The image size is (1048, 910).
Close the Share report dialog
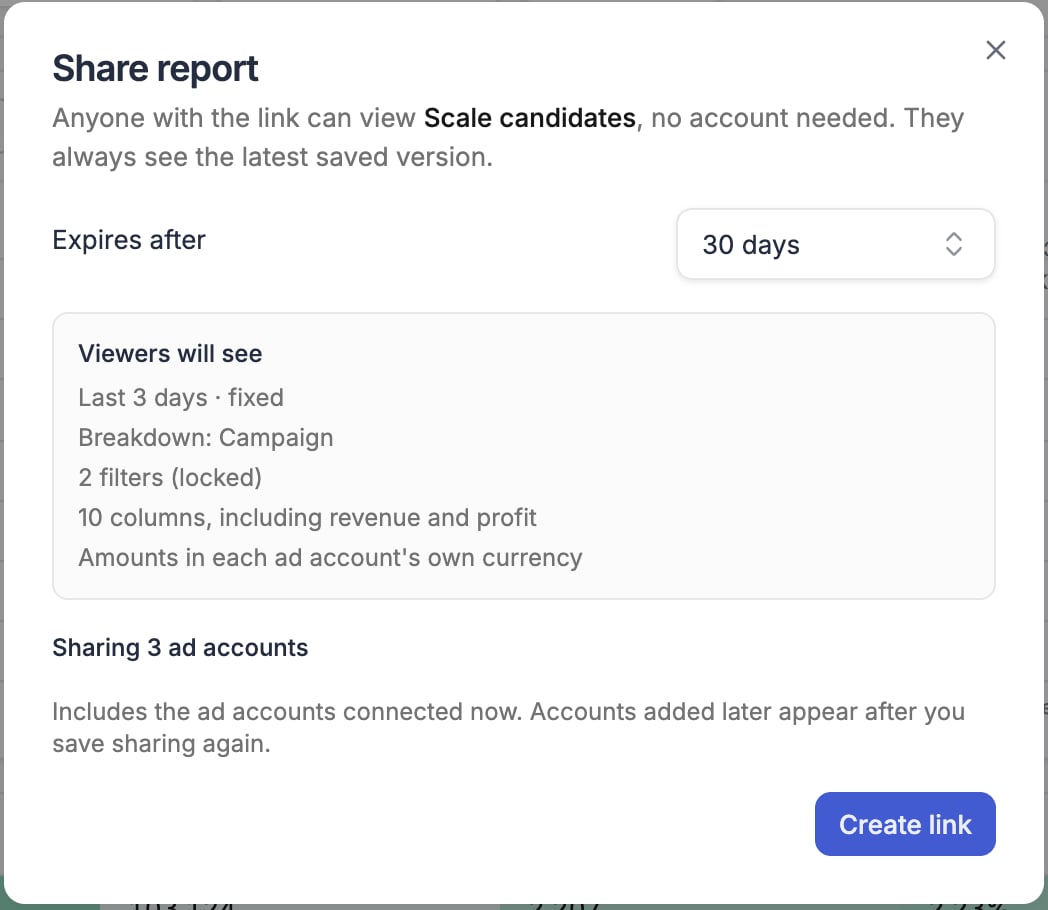pyautogui.click(x=995, y=50)
